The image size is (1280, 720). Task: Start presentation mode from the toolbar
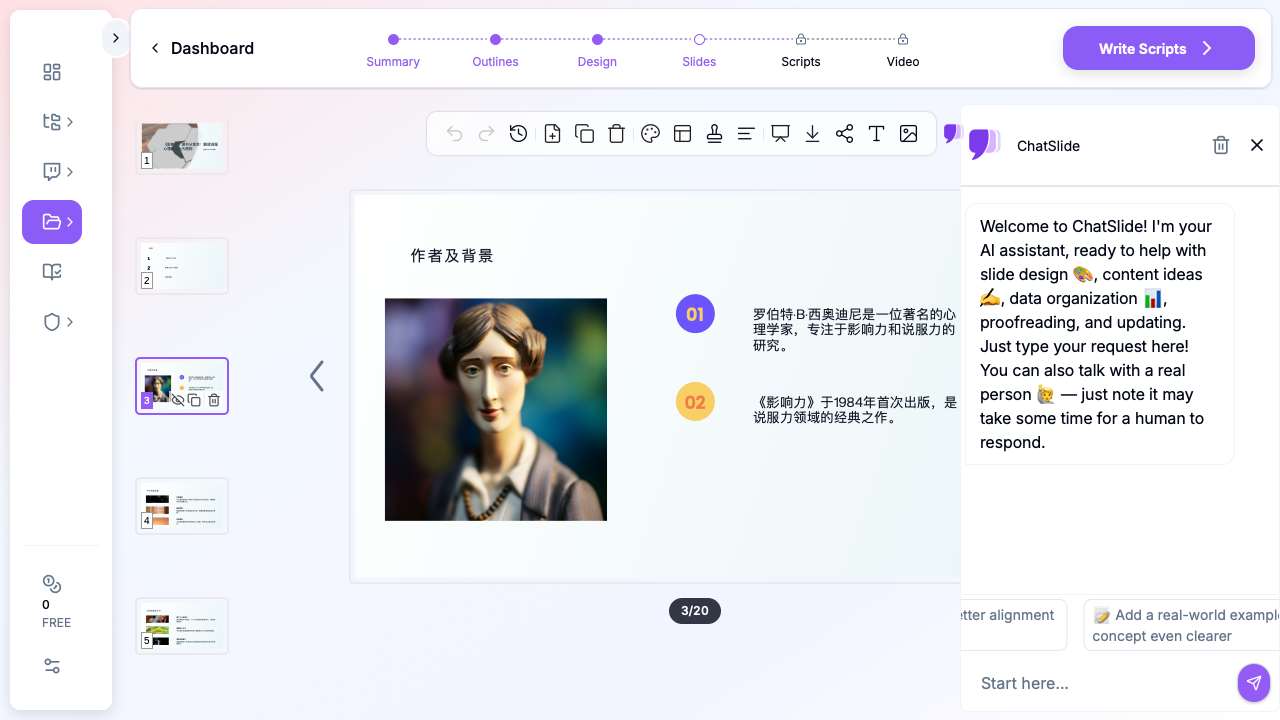[780, 134]
